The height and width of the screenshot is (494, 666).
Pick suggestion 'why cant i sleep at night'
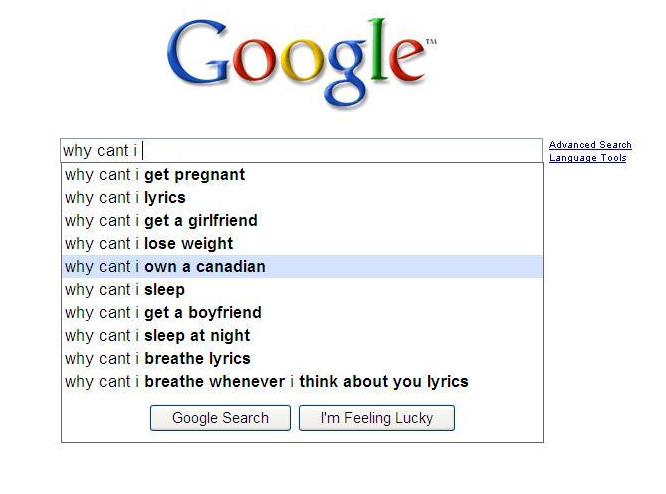pyautogui.click(x=302, y=335)
